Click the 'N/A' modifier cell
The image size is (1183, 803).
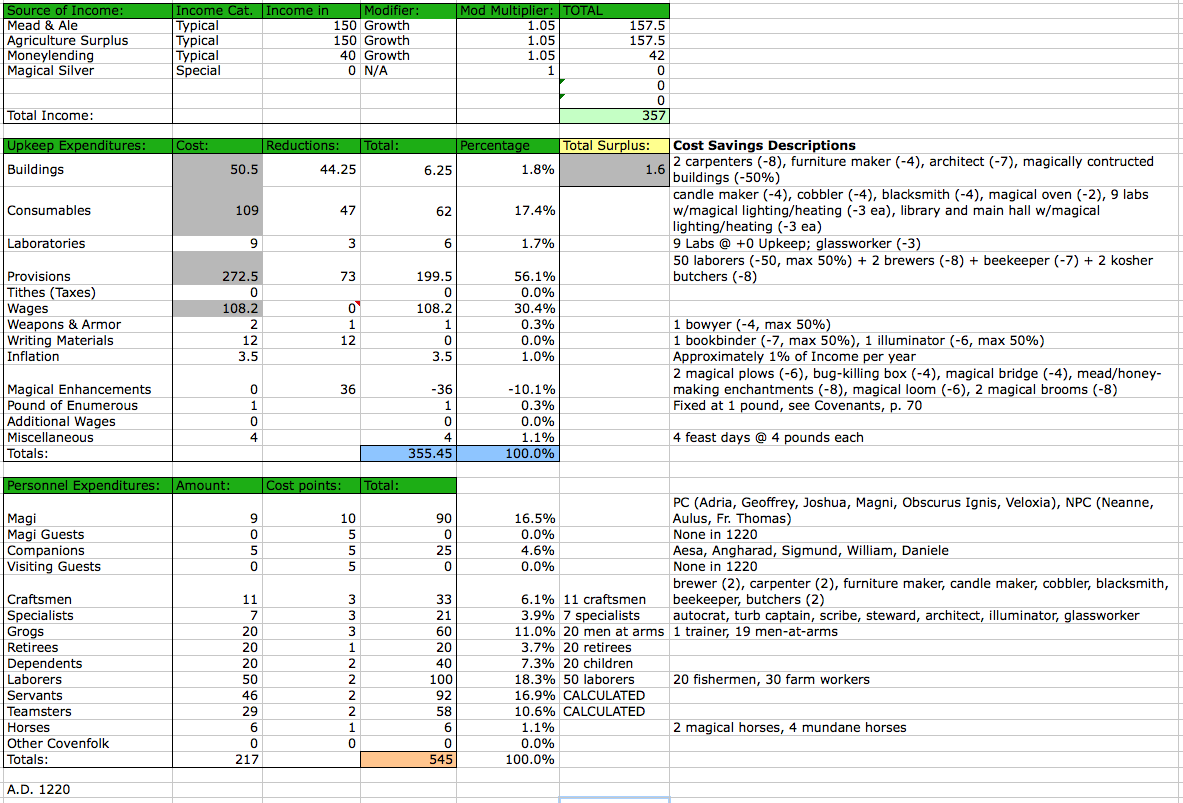point(409,71)
